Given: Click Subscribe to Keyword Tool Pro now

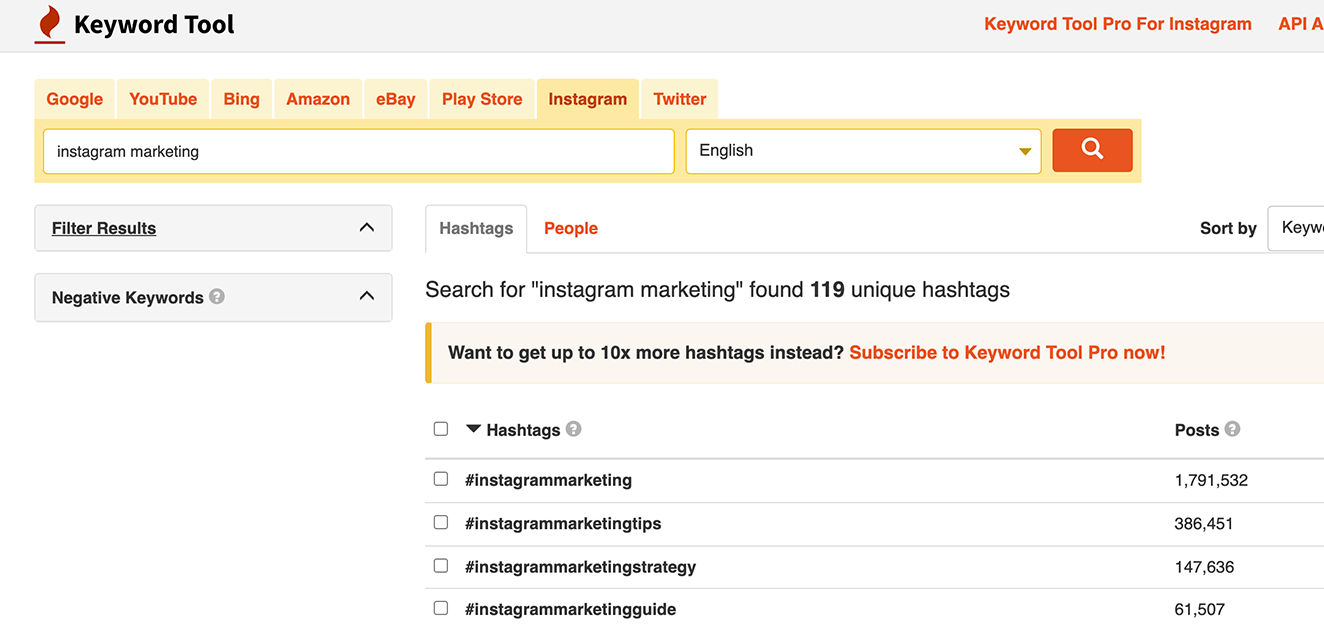Looking at the screenshot, I should (1007, 352).
